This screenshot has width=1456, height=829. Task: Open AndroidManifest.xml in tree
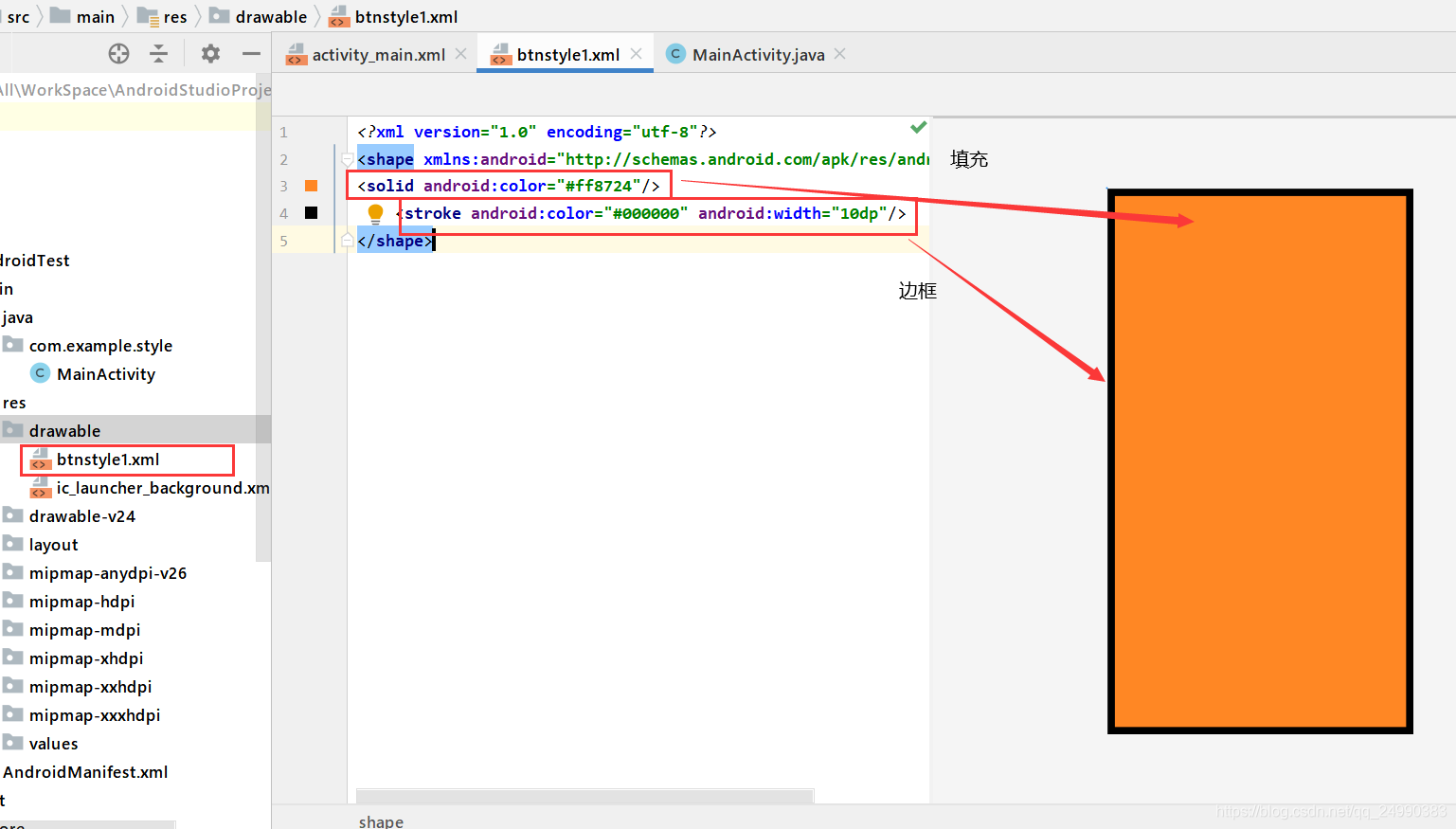coord(85,772)
